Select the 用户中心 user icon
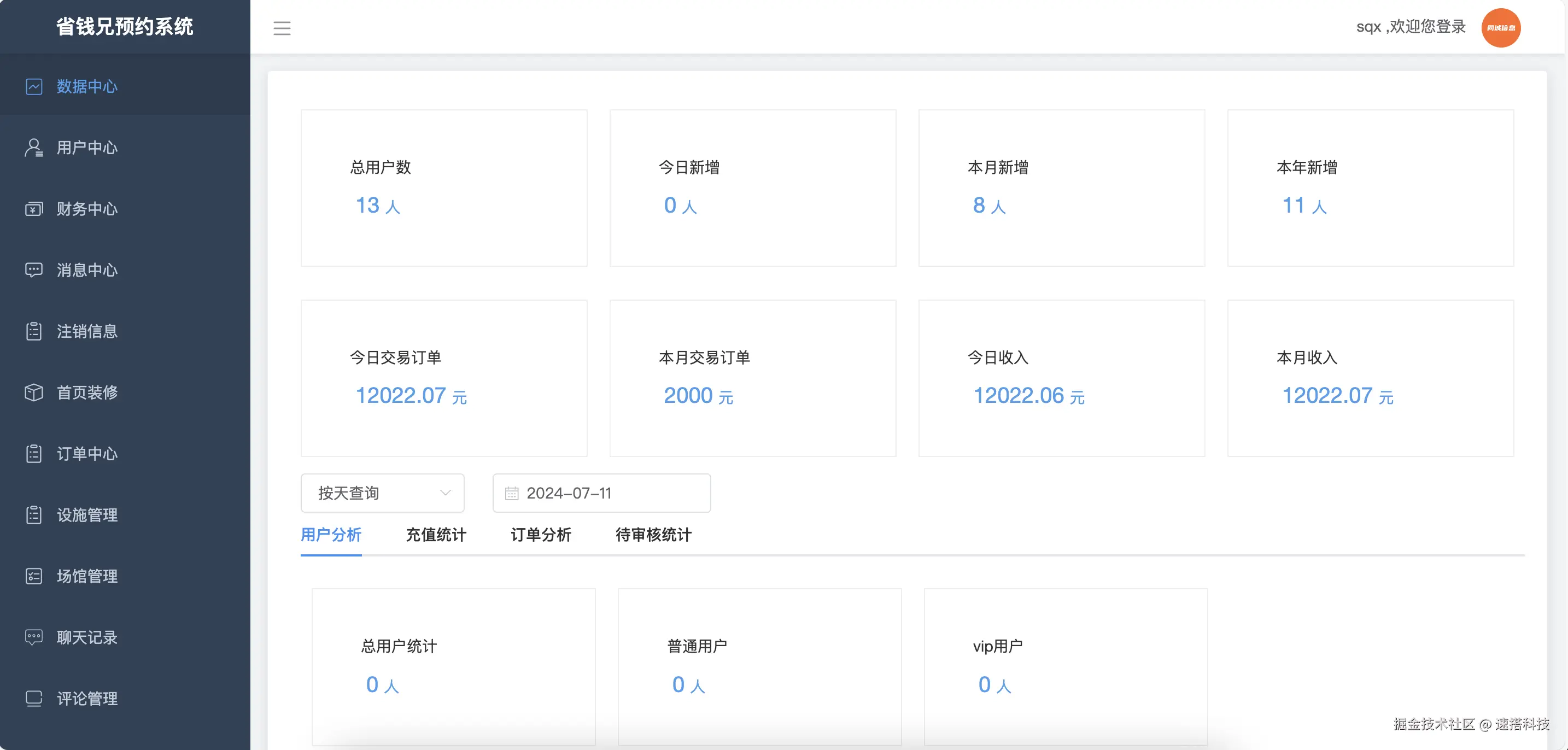 [x=34, y=148]
